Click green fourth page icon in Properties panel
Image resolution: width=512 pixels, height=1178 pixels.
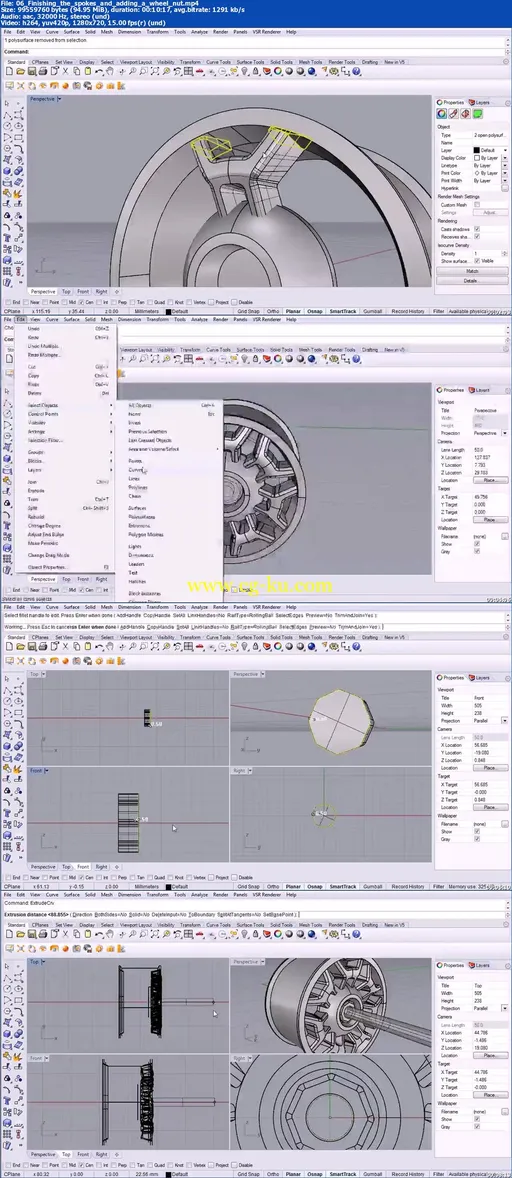(477, 113)
